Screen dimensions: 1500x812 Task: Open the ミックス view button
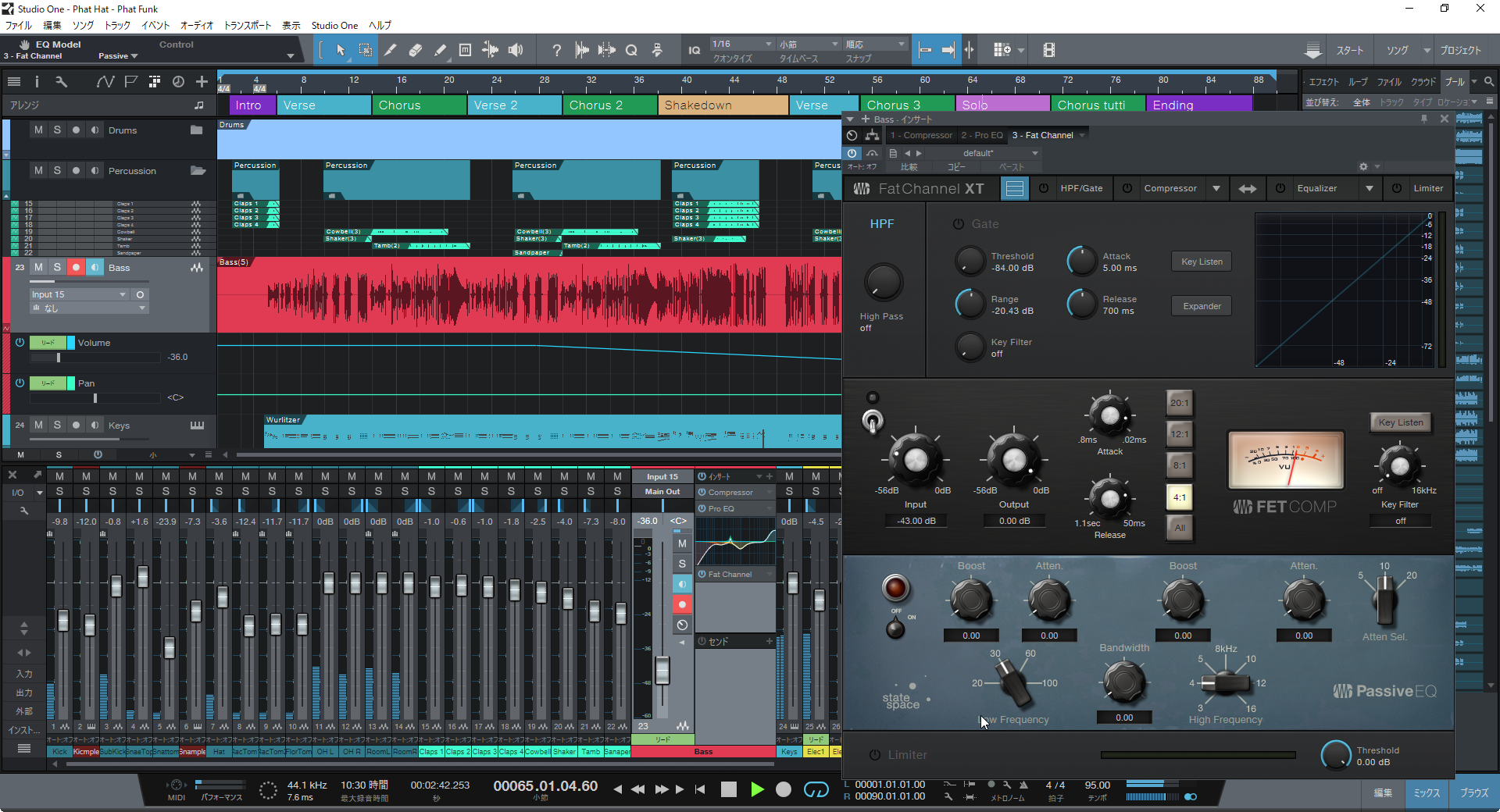coord(1427,792)
